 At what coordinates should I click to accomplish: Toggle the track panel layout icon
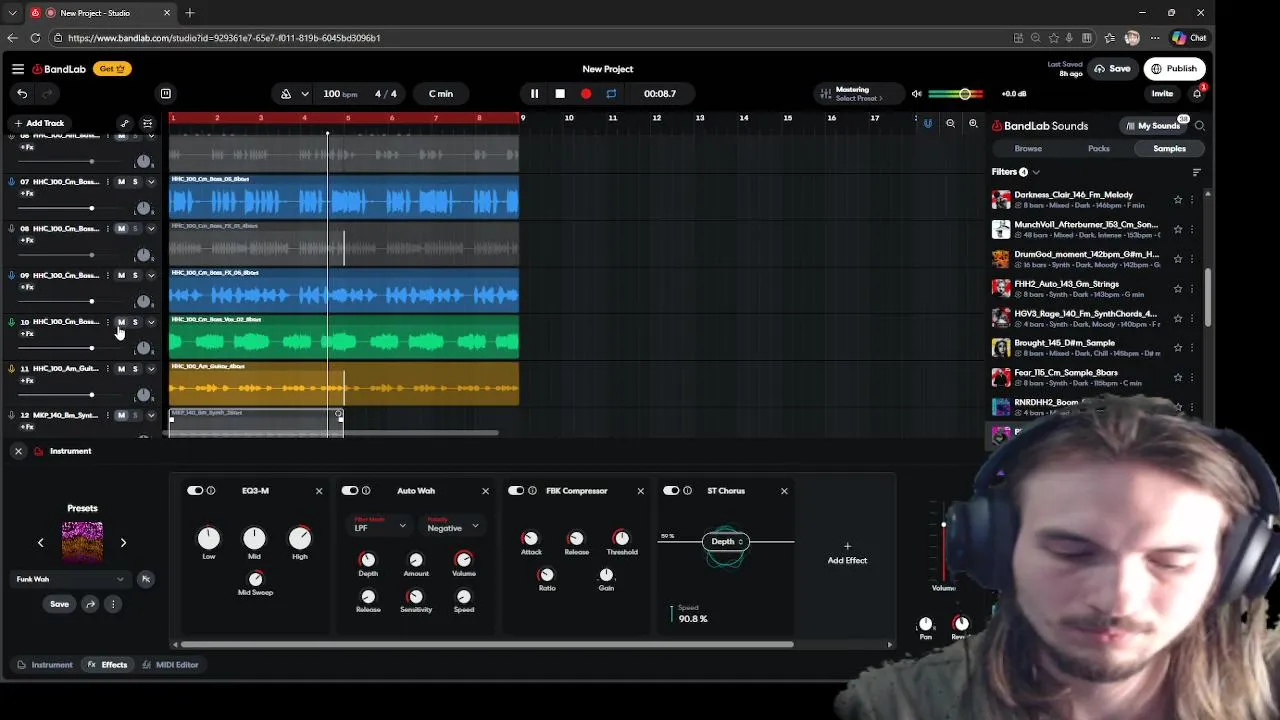(166, 94)
